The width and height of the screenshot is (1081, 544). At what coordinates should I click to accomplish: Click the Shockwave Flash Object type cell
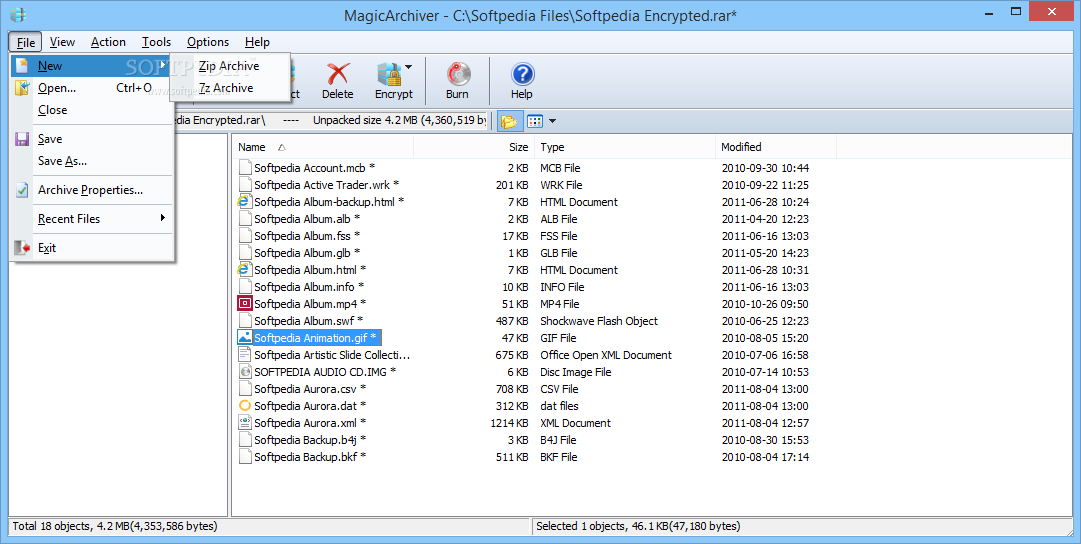click(x=598, y=321)
